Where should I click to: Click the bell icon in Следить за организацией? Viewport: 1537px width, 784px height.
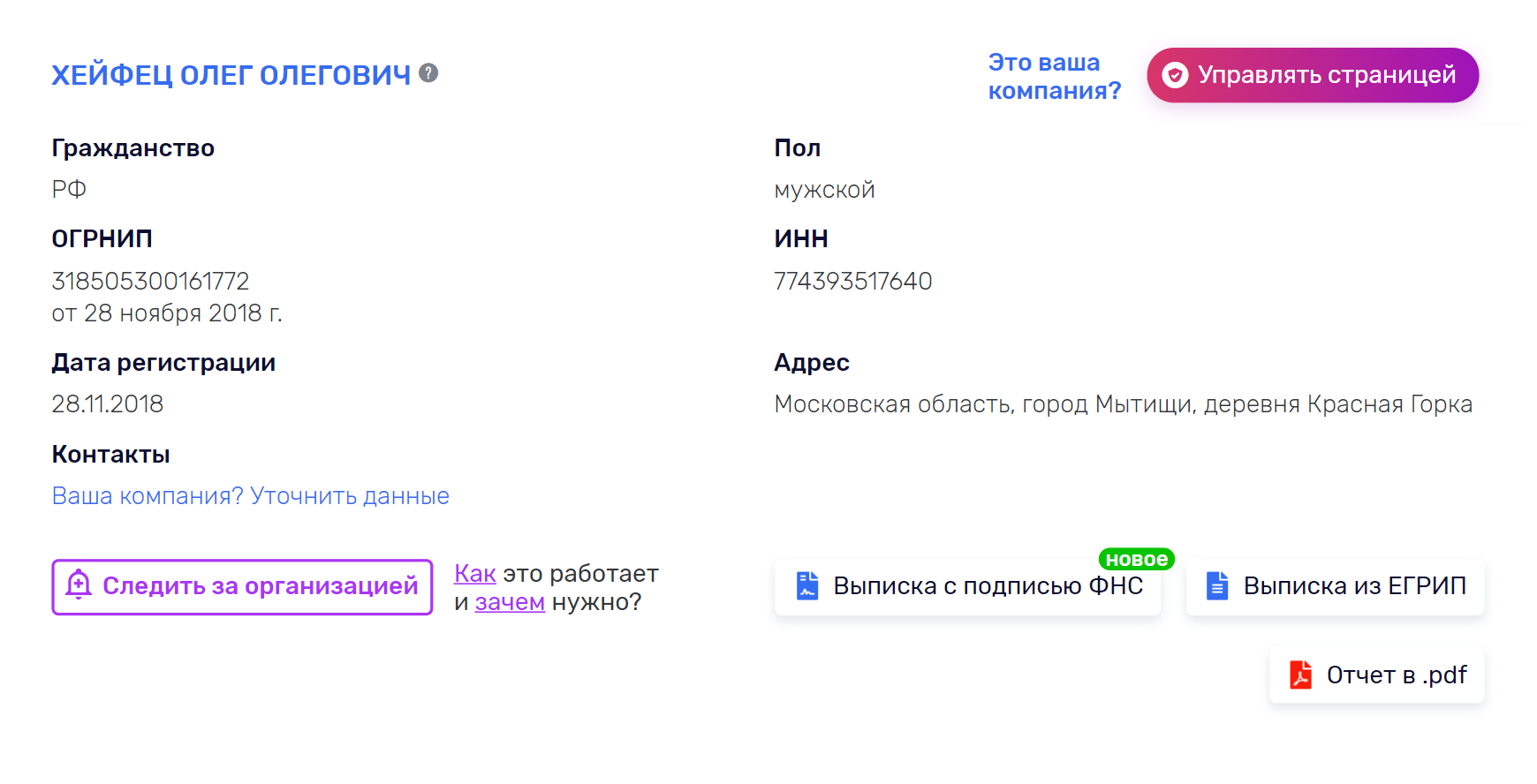[79, 584]
